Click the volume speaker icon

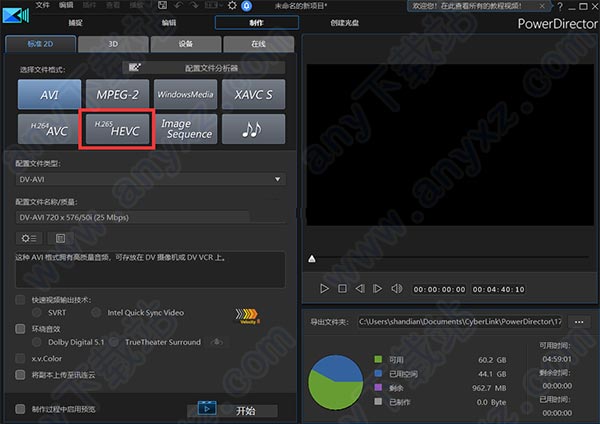click(x=396, y=289)
